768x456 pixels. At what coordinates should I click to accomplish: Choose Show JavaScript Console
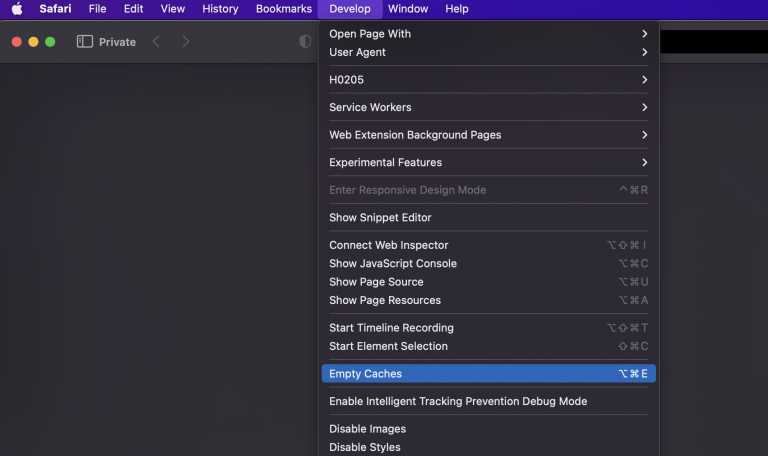[393, 264]
